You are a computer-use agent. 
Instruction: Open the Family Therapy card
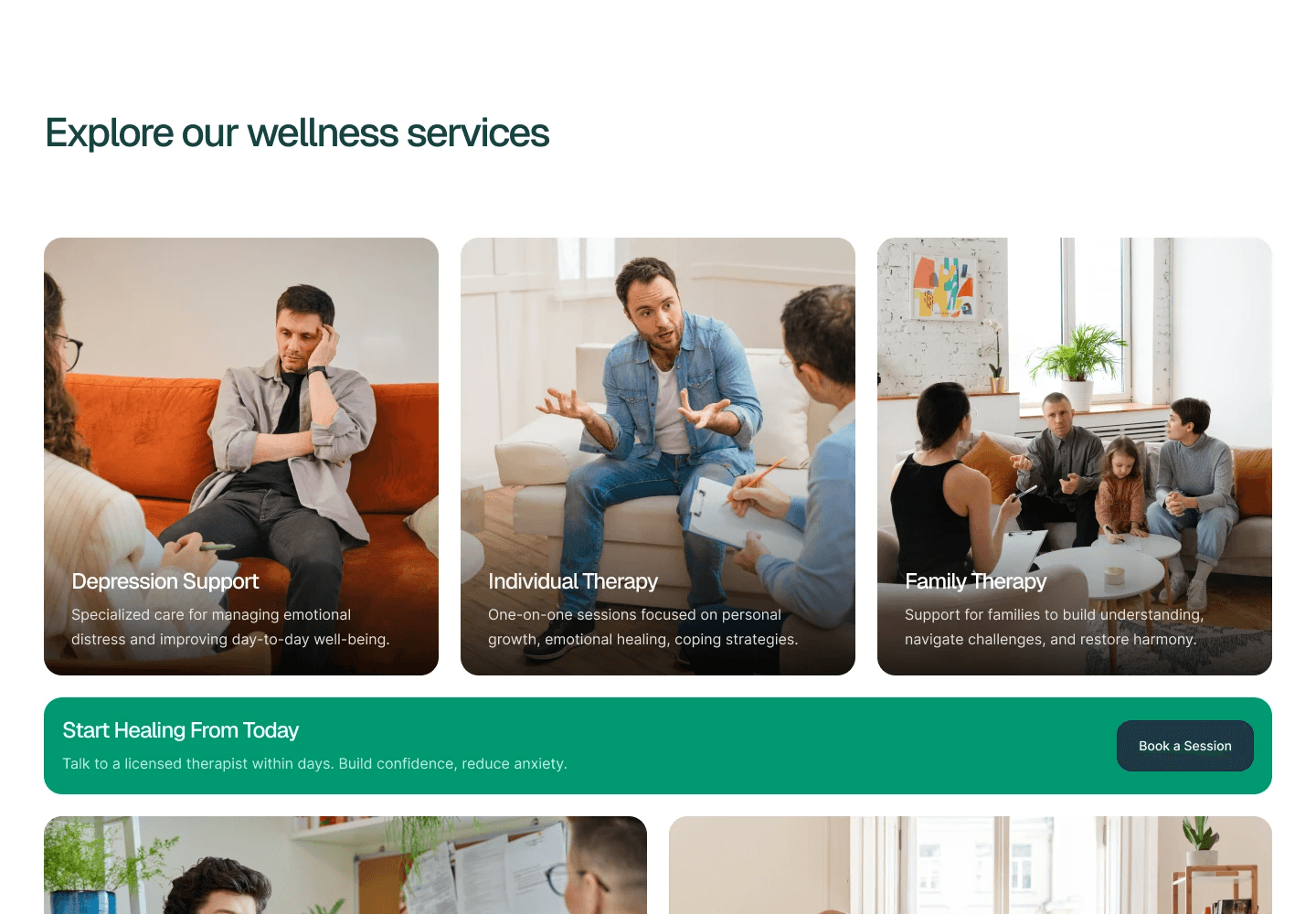click(1075, 456)
